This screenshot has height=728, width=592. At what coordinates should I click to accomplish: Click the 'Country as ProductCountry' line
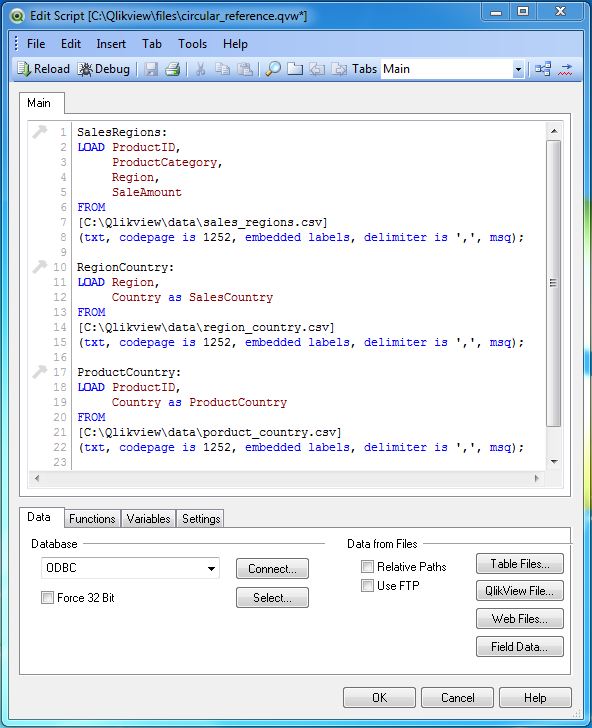point(199,402)
